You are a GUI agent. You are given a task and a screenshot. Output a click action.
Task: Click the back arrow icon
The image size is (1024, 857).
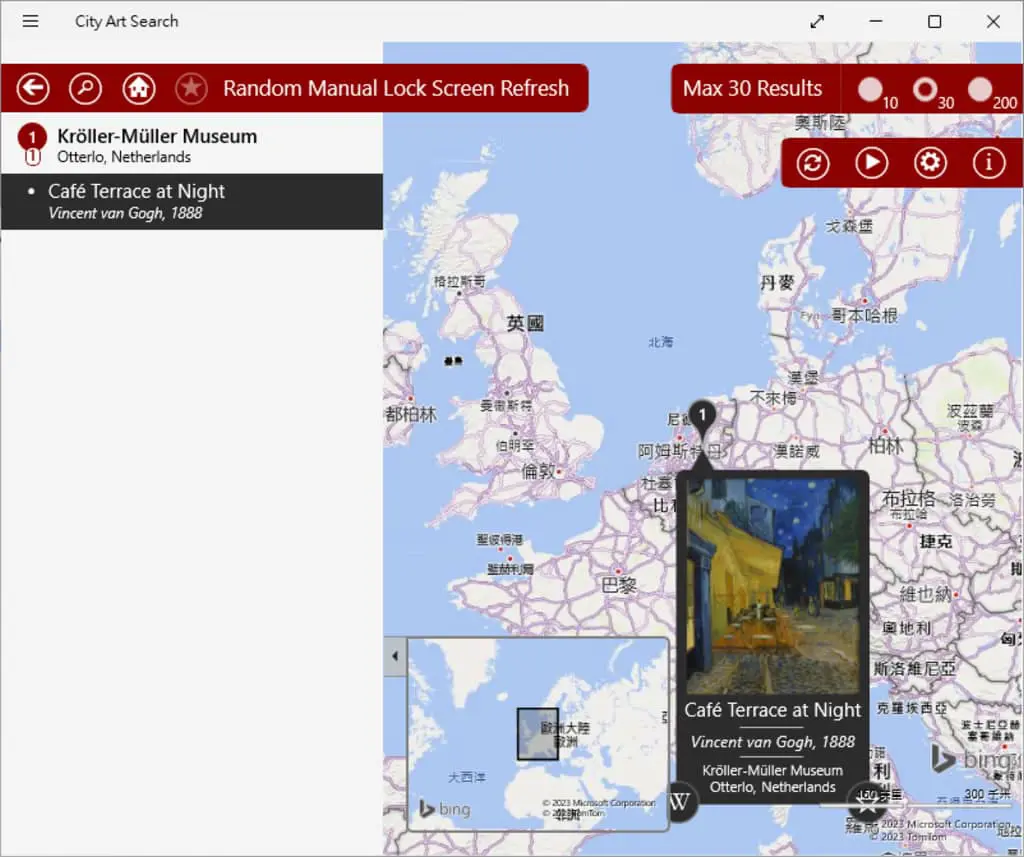pos(33,88)
